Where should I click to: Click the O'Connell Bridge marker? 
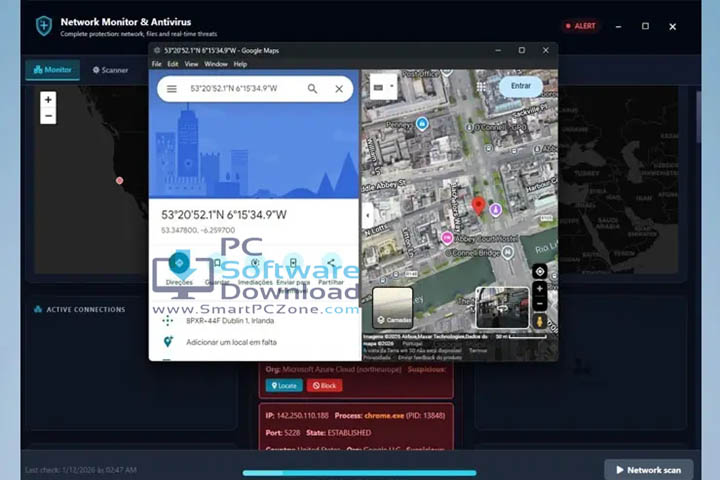pos(507,252)
